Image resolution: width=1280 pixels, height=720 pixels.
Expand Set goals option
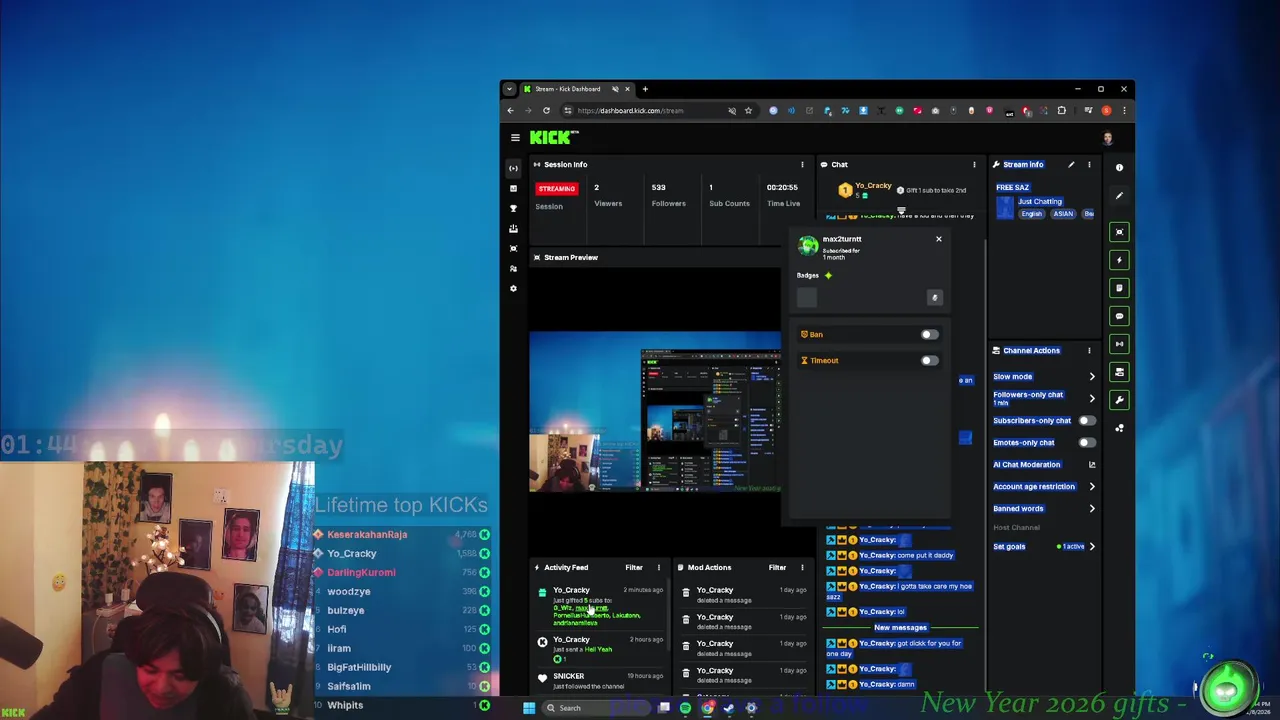coord(1091,546)
